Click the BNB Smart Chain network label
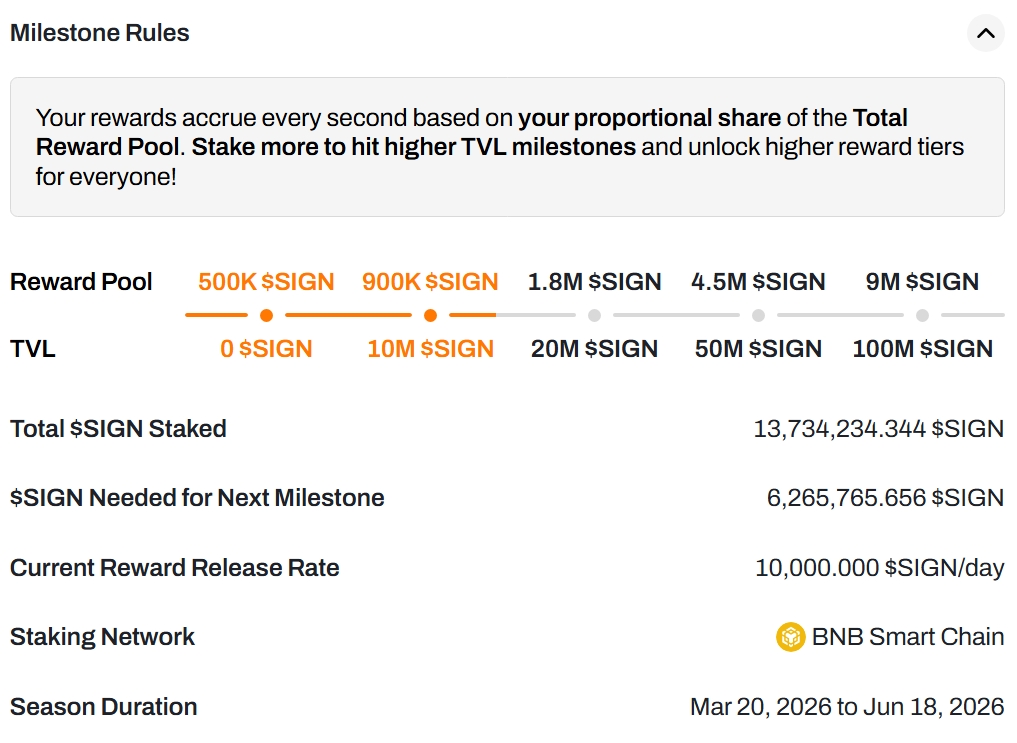1017x743 pixels. click(908, 637)
